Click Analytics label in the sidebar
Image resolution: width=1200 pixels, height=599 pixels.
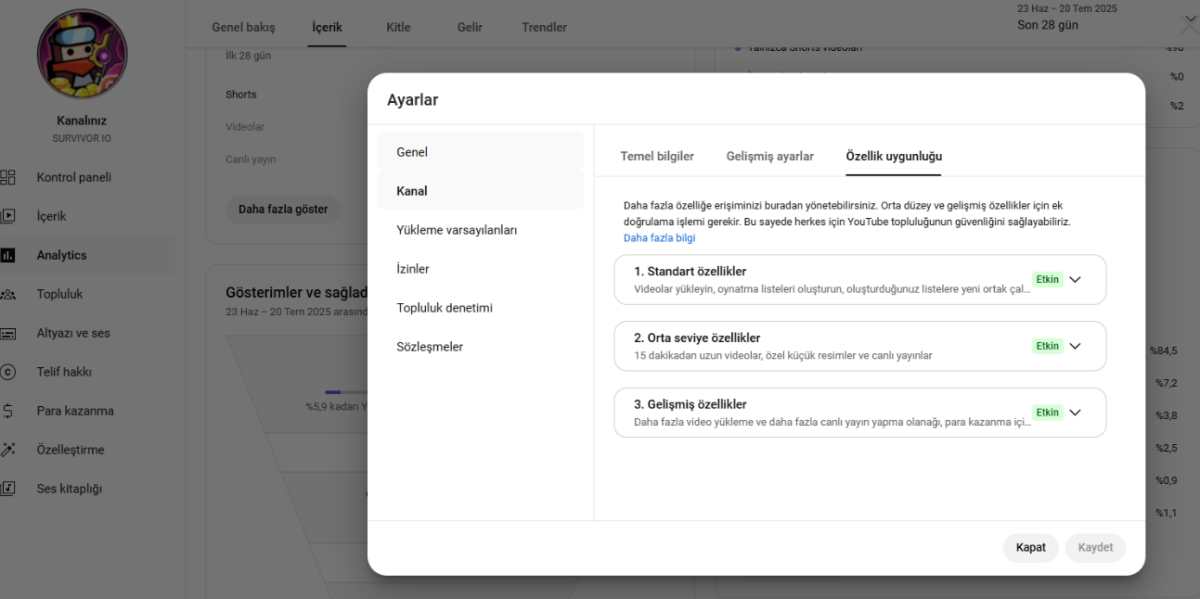click(x=62, y=255)
